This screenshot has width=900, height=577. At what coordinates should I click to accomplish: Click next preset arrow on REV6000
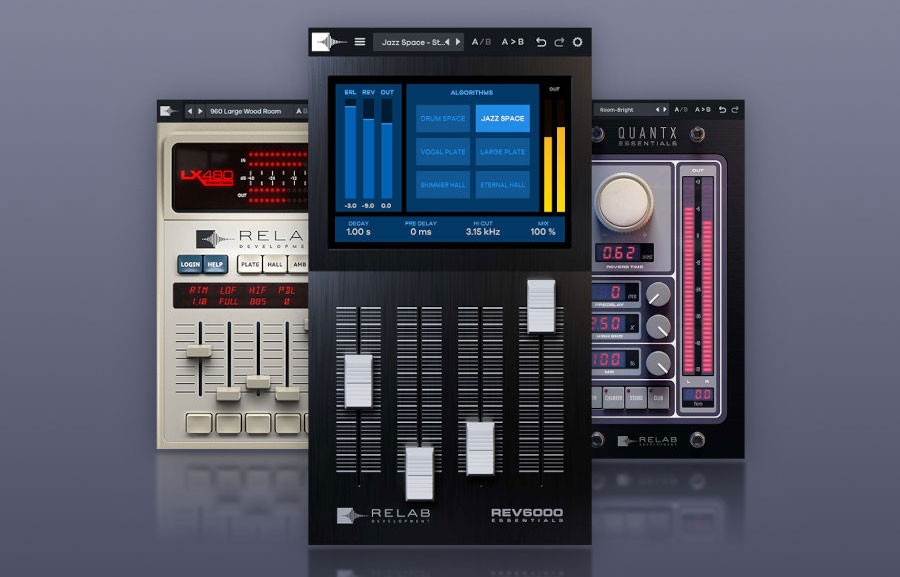click(458, 42)
